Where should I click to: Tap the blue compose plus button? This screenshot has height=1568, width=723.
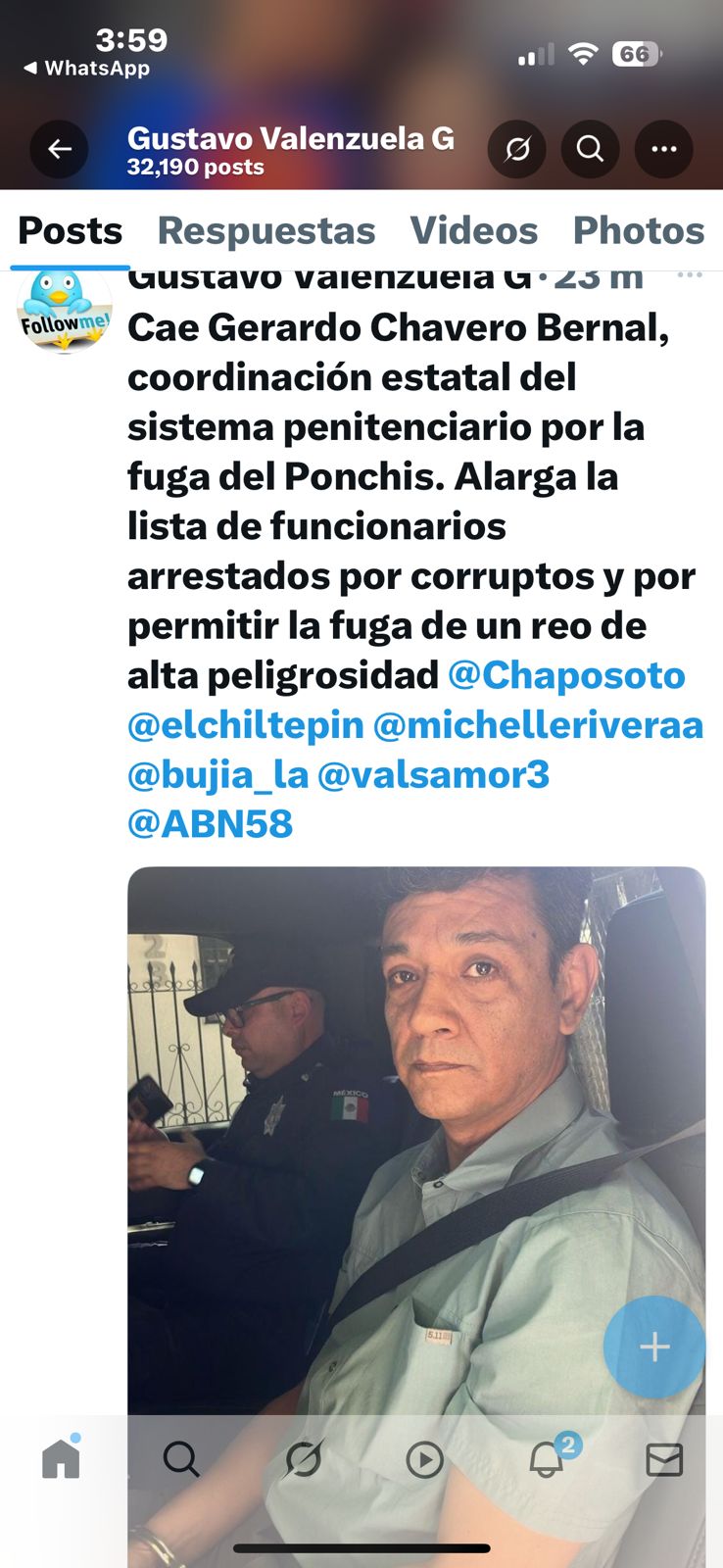(654, 1347)
